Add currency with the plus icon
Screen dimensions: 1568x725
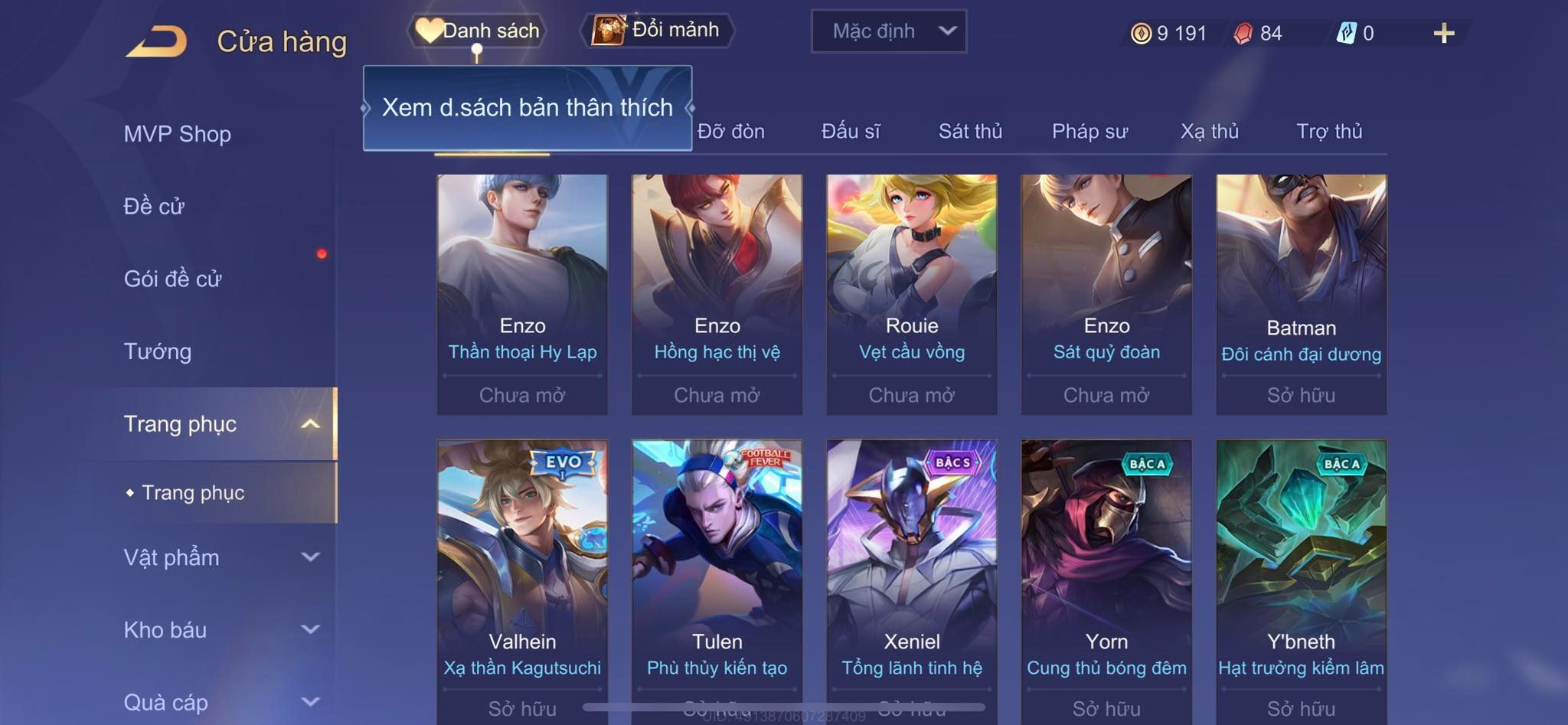pos(1444,33)
